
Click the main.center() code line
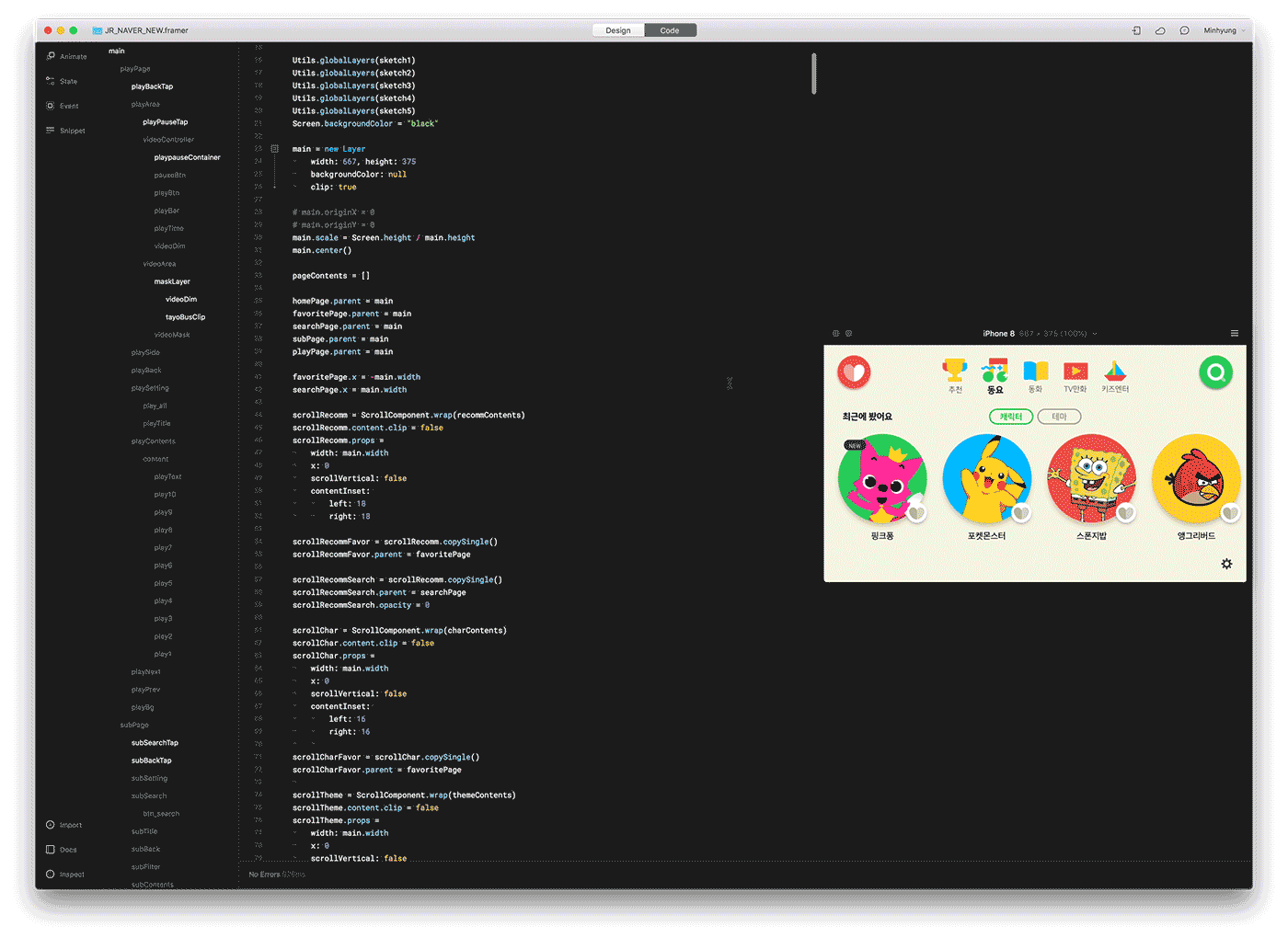coord(322,250)
